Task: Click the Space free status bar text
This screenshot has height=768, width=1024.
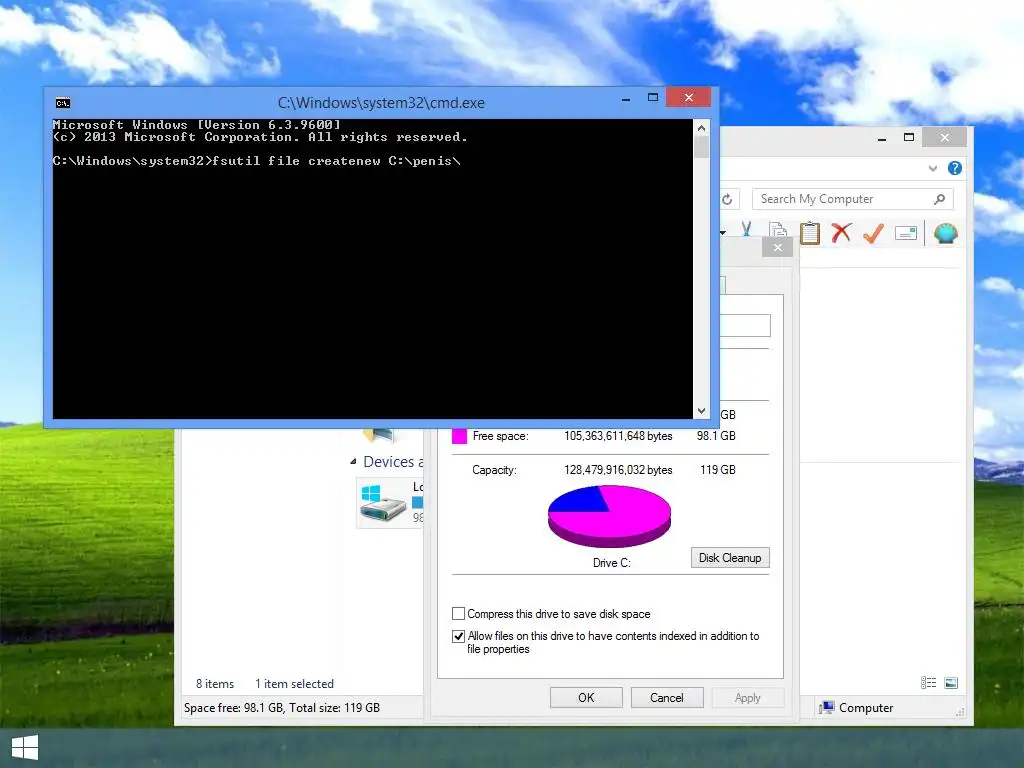Action: (x=281, y=707)
